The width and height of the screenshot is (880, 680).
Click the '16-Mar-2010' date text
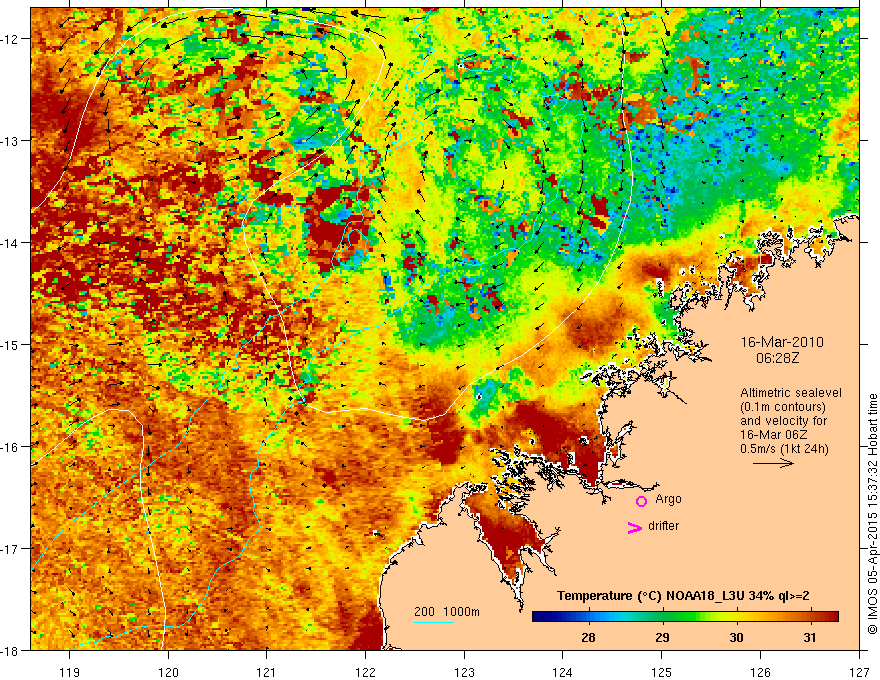pyautogui.click(x=782, y=342)
